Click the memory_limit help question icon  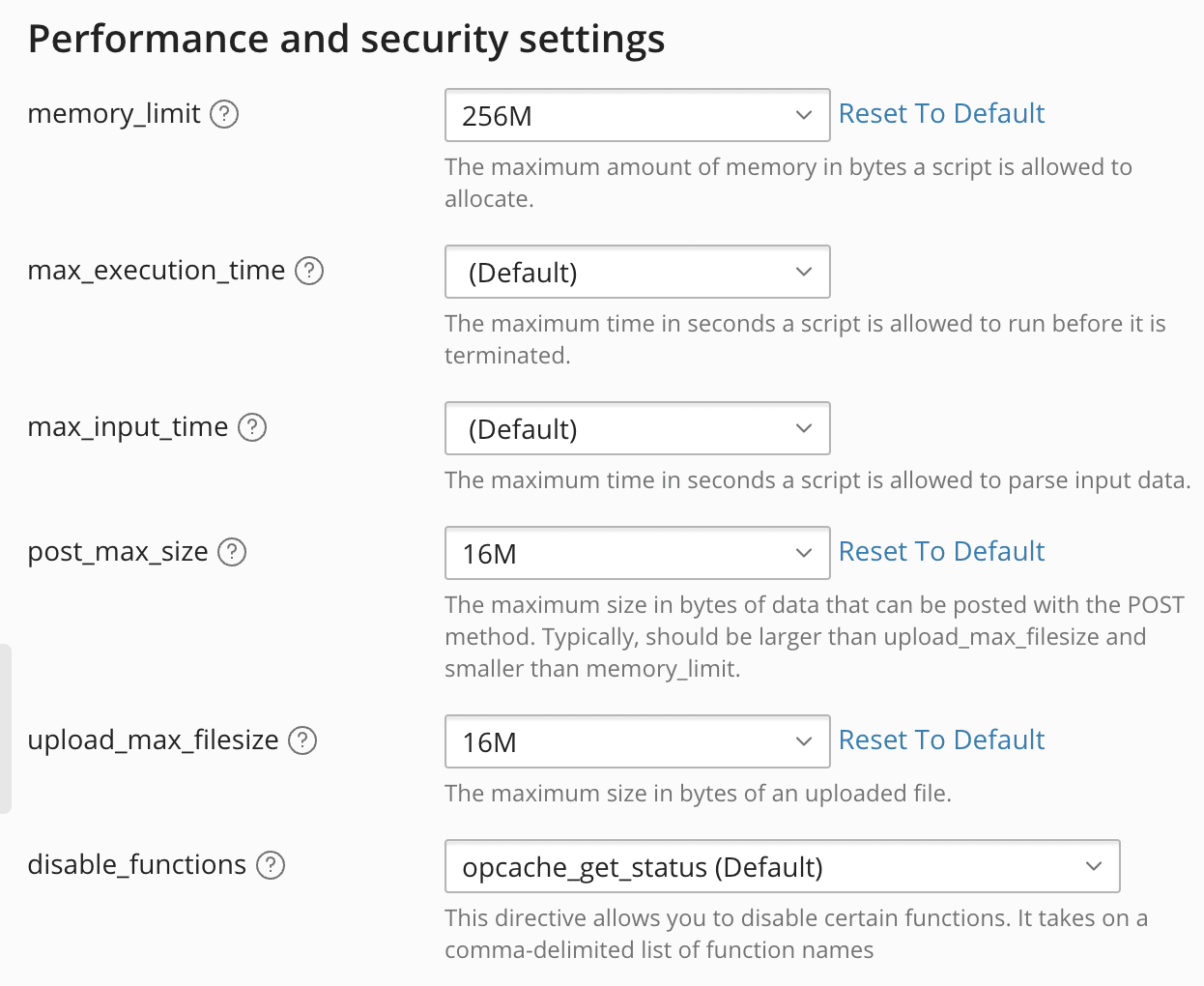[x=224, y=114]
